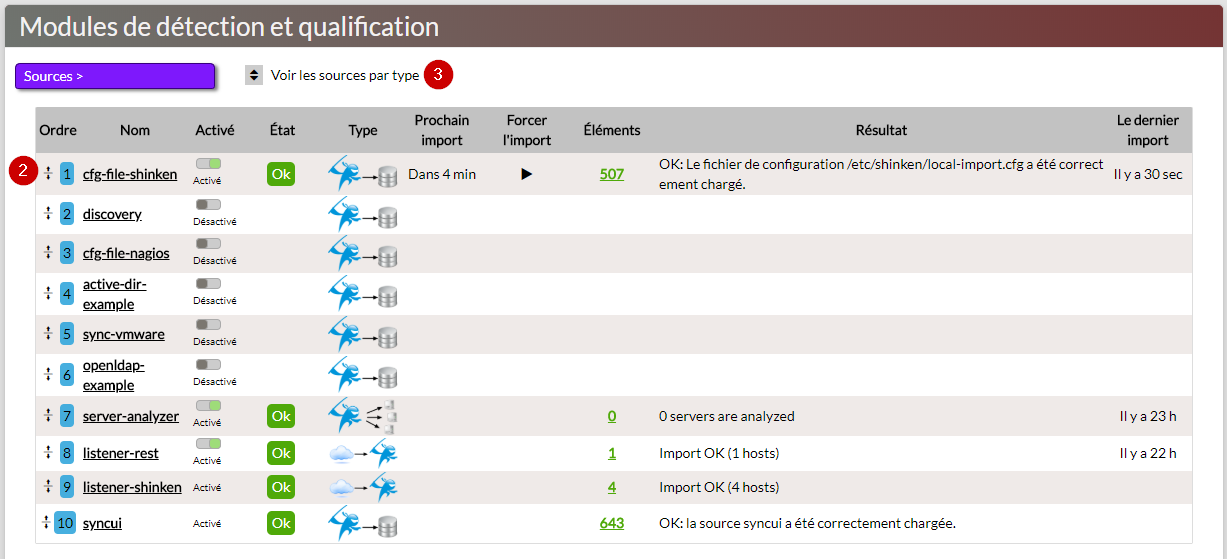The image size is (1227, 559).
Task: Click the order badge number 1
Action: (67, 174)
